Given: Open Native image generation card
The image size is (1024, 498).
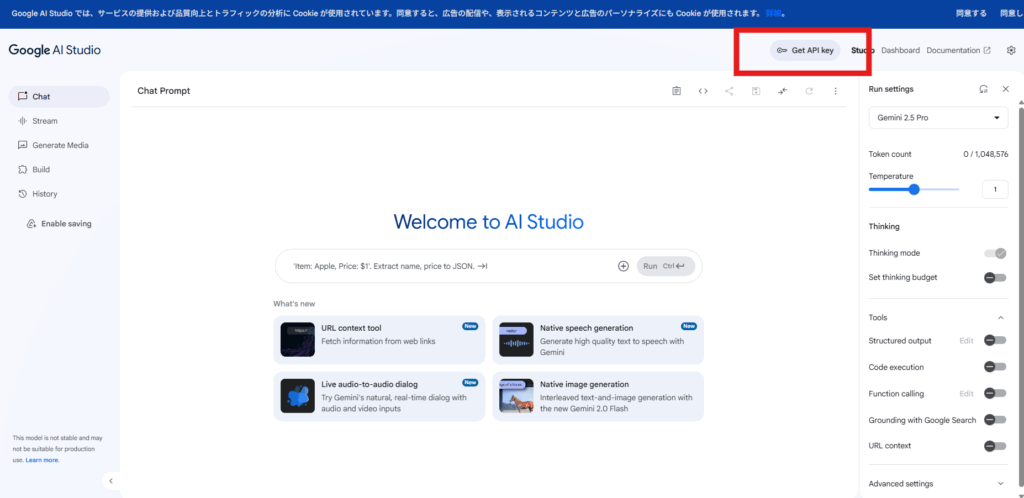Looking at the screenshot, I should [x=598, y=396].
